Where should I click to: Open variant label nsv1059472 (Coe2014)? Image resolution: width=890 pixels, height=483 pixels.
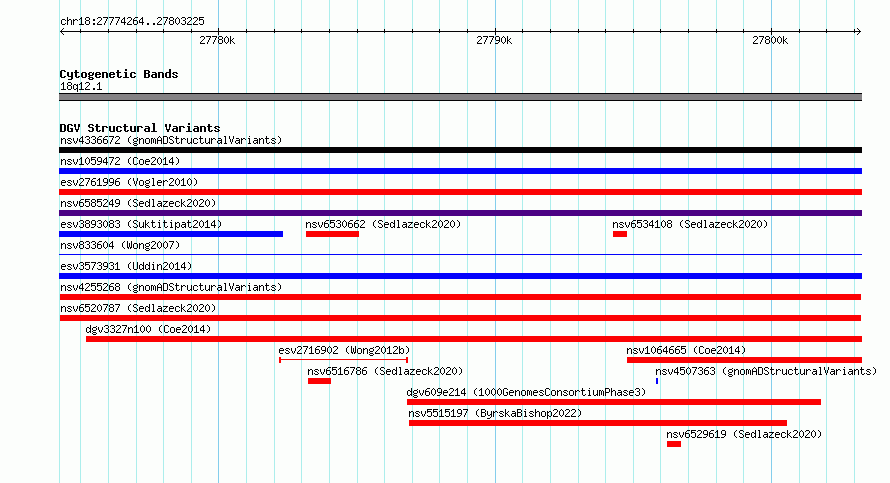click(120, 161)
